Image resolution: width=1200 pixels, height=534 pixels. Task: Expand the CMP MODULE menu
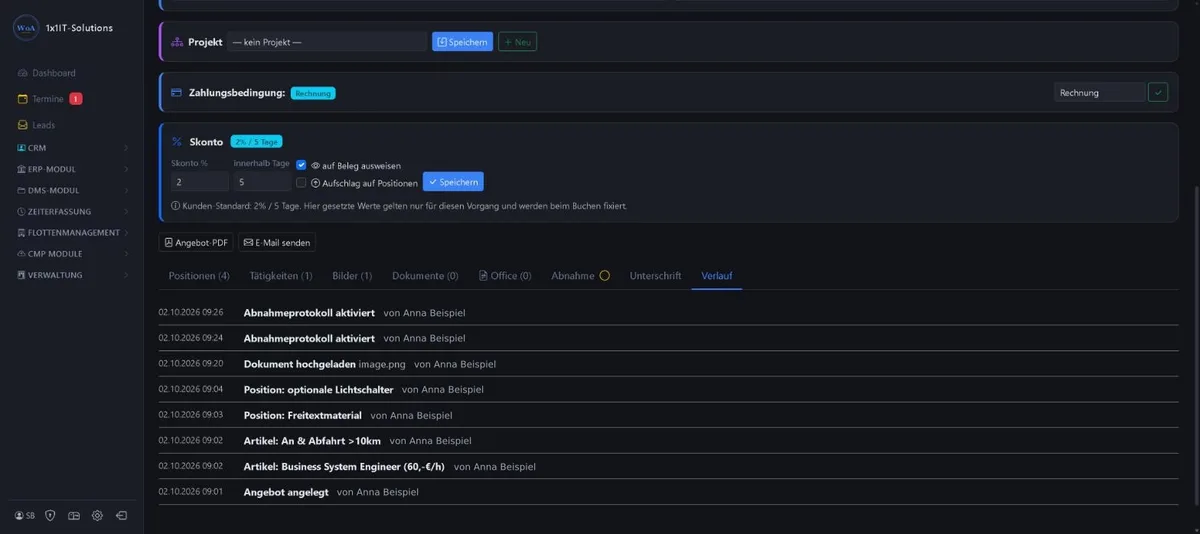73,254
